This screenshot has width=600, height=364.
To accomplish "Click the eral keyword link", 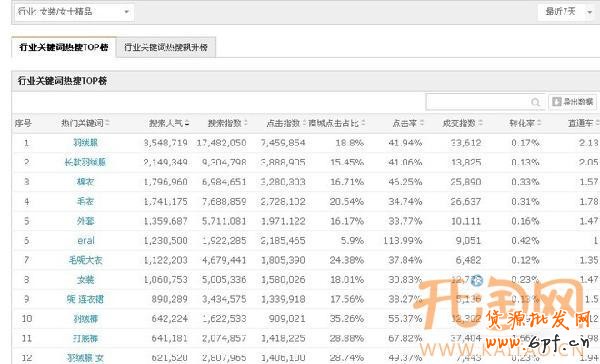I will pos(86,241).
